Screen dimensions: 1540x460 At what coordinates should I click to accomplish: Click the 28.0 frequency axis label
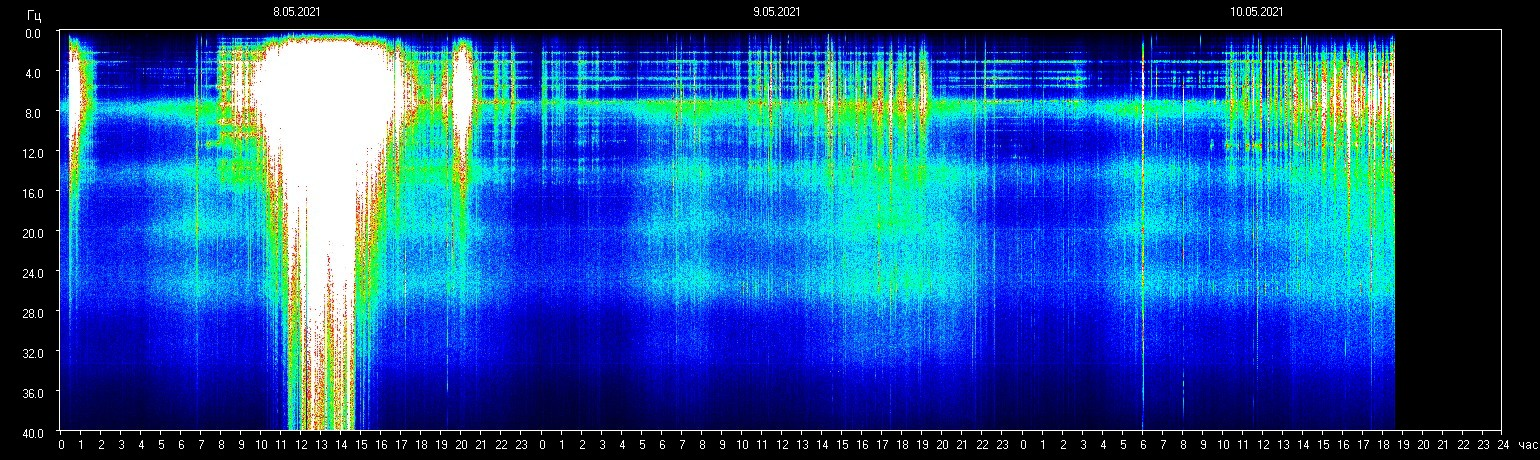point(32,312)
